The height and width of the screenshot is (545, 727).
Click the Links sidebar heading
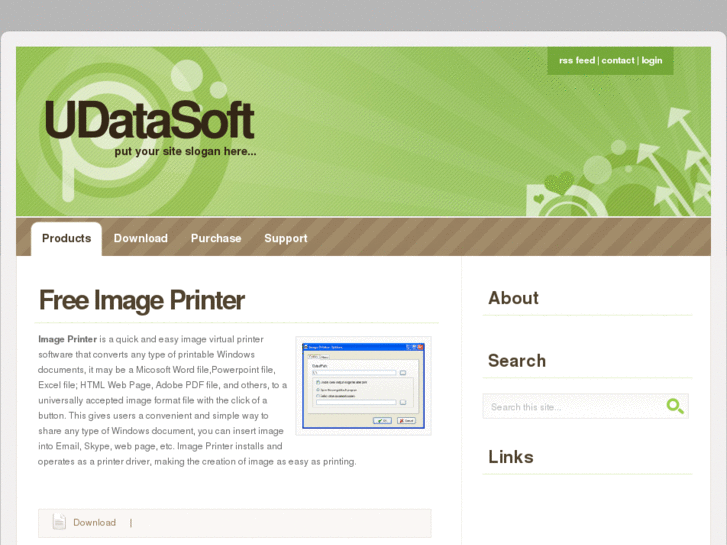pyautogui.click(x=510, y=457)
